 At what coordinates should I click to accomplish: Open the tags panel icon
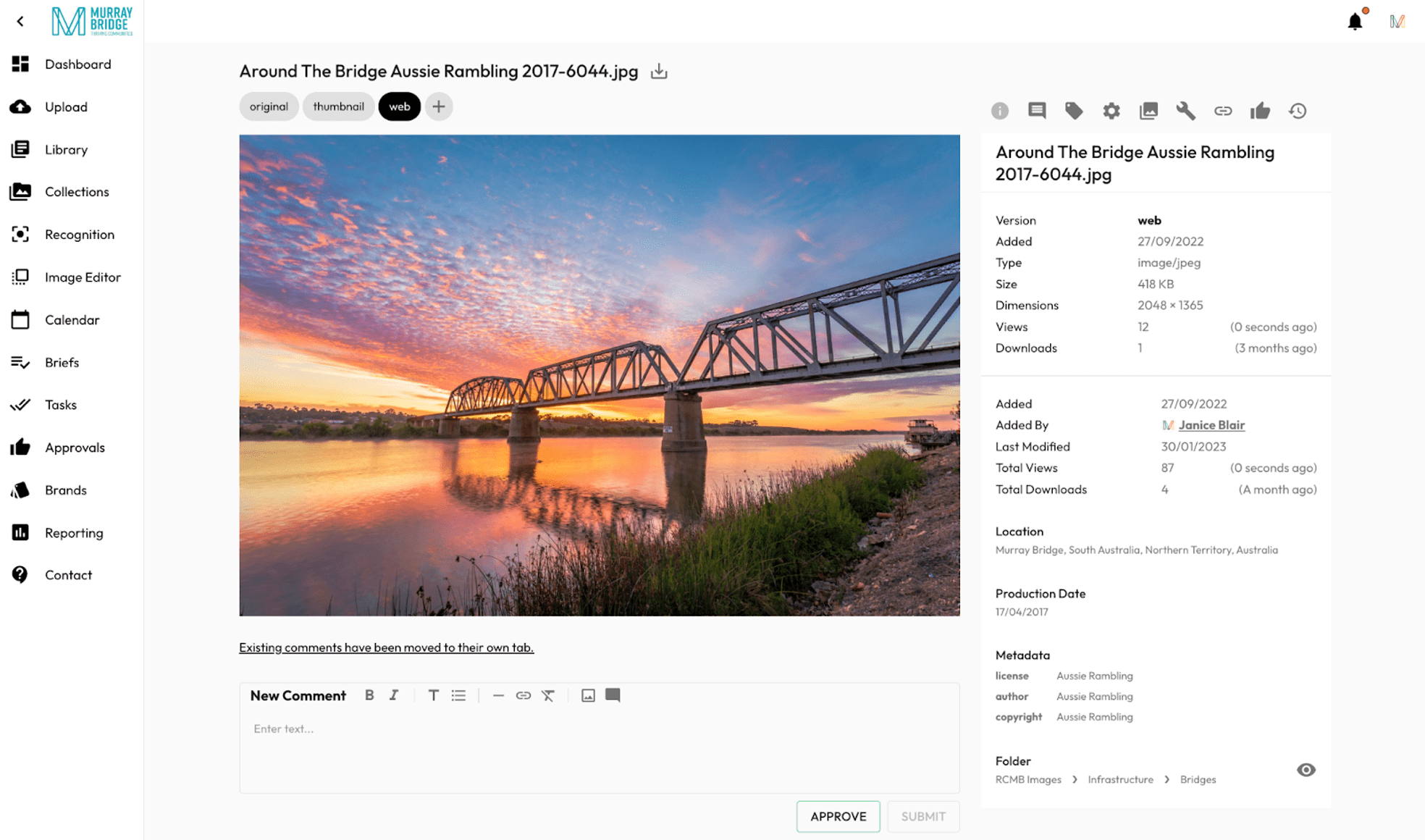(x=1074, y=111)
